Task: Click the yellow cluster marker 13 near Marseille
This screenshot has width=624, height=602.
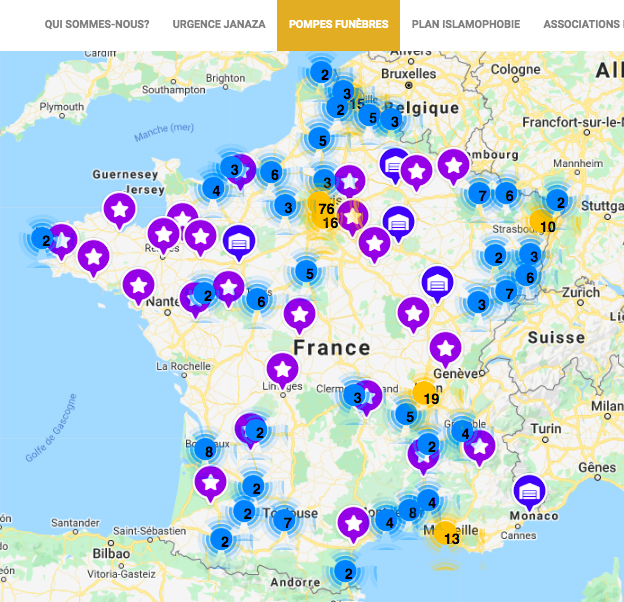Action: 446,534
